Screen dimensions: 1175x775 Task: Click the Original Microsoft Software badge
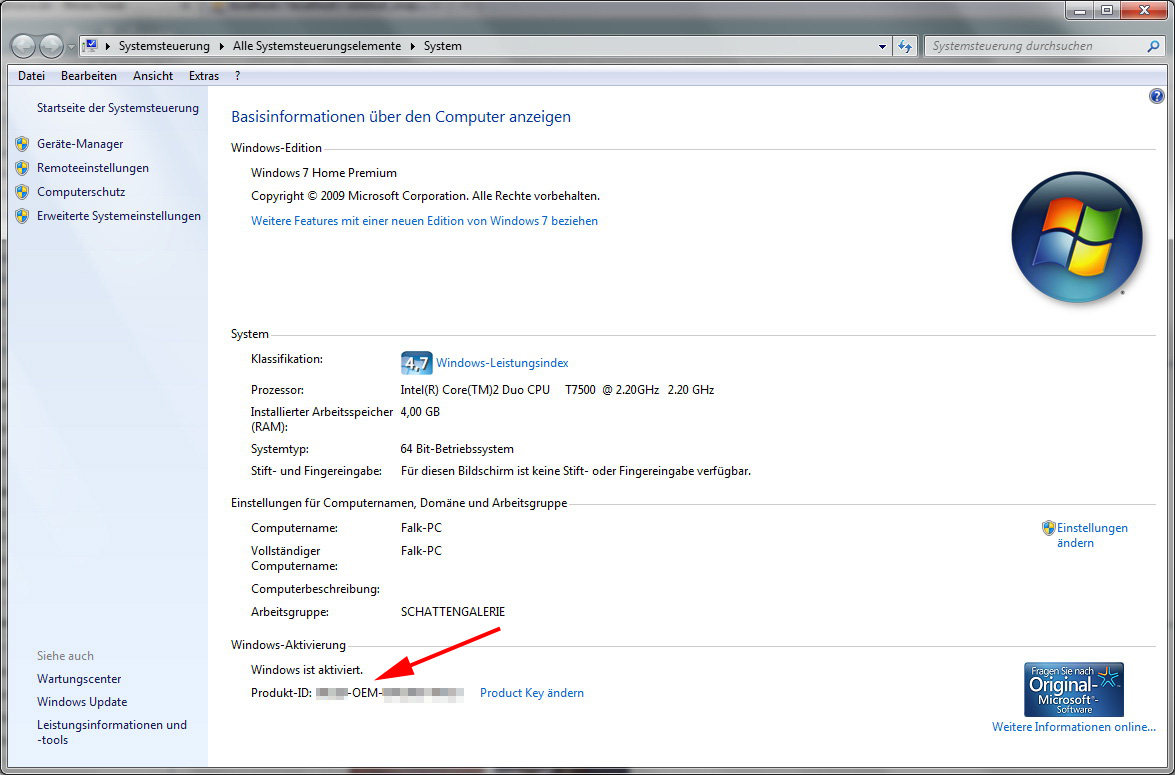(1074, 690)
